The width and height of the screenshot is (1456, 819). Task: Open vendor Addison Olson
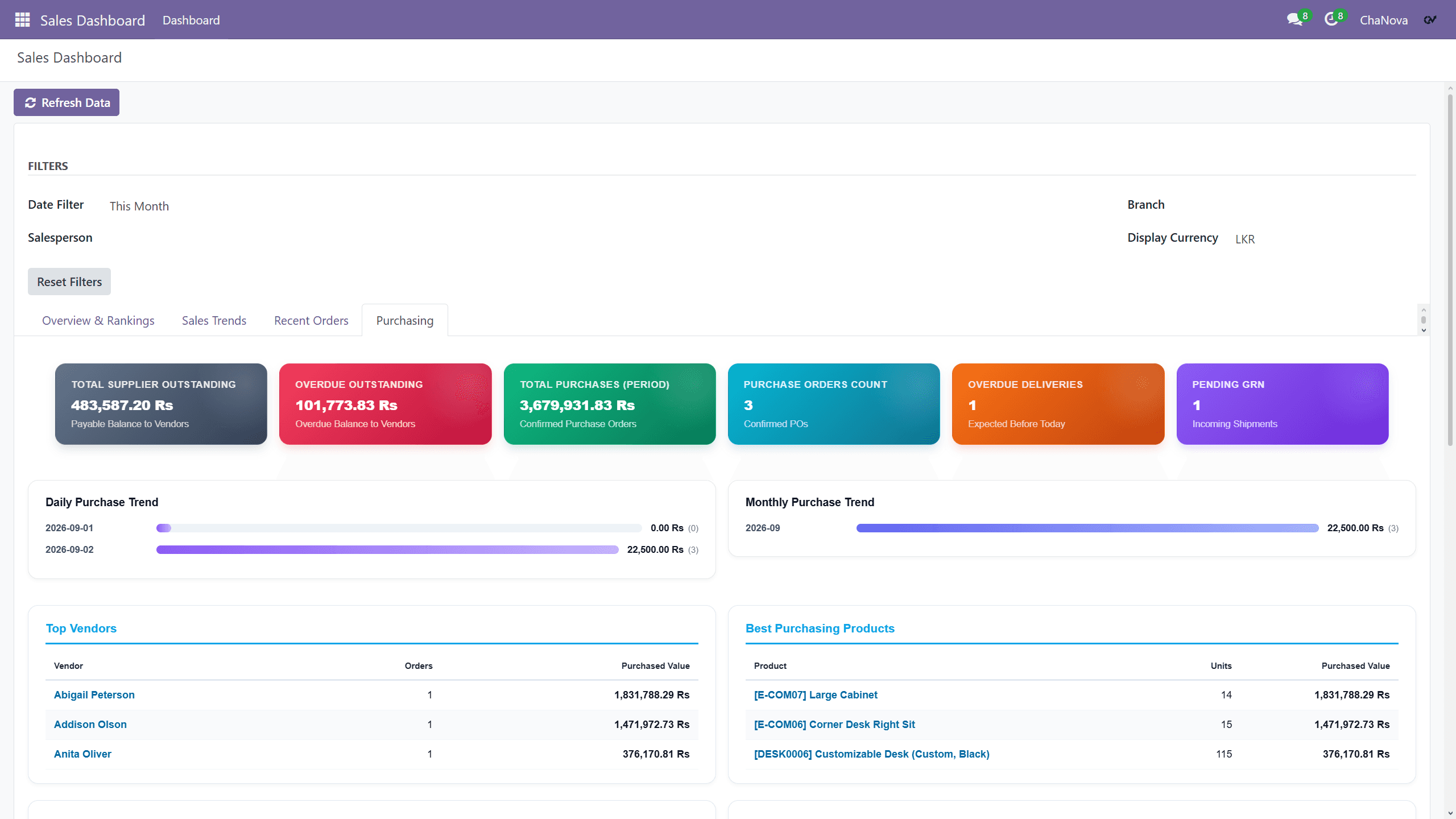coord(90,724)
